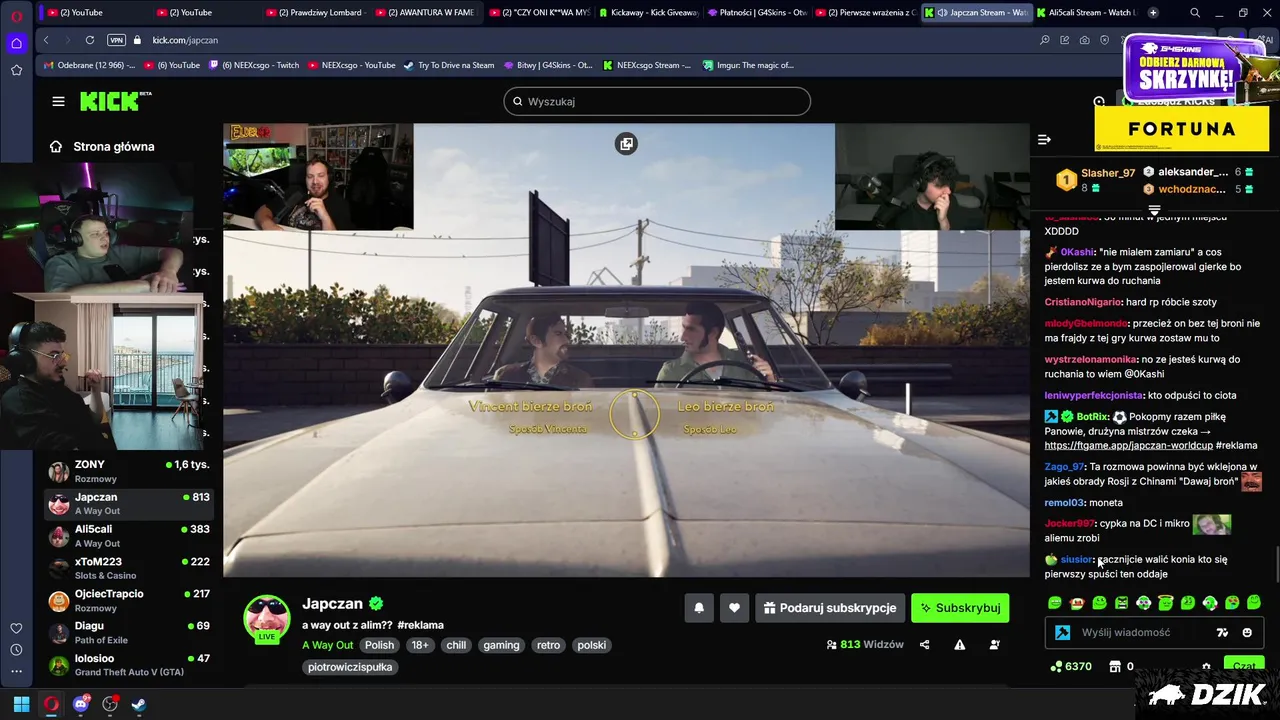Screen dimensions: 1280x720
Task: Click the Wyszukaj search field
Action: [657, 101]
